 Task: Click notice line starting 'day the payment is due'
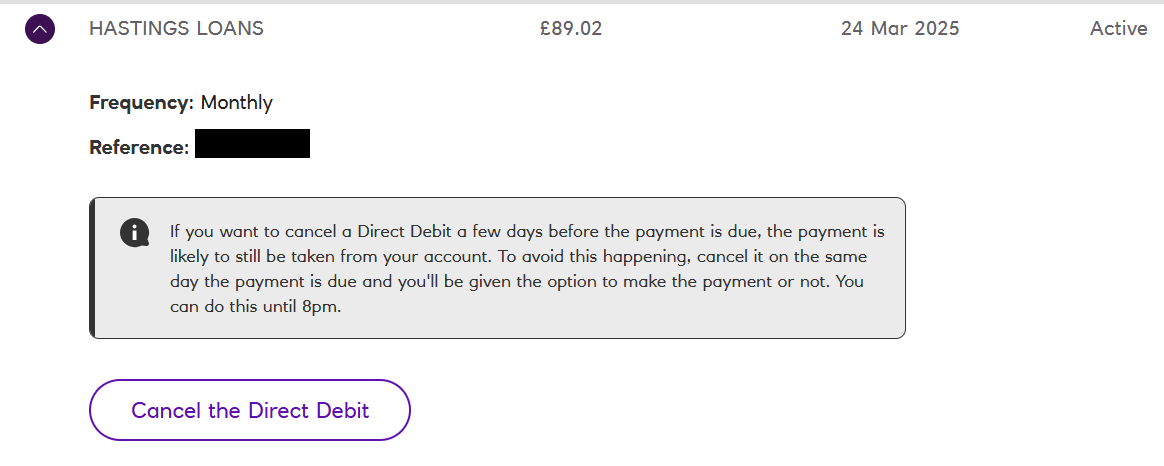(517, 282)
